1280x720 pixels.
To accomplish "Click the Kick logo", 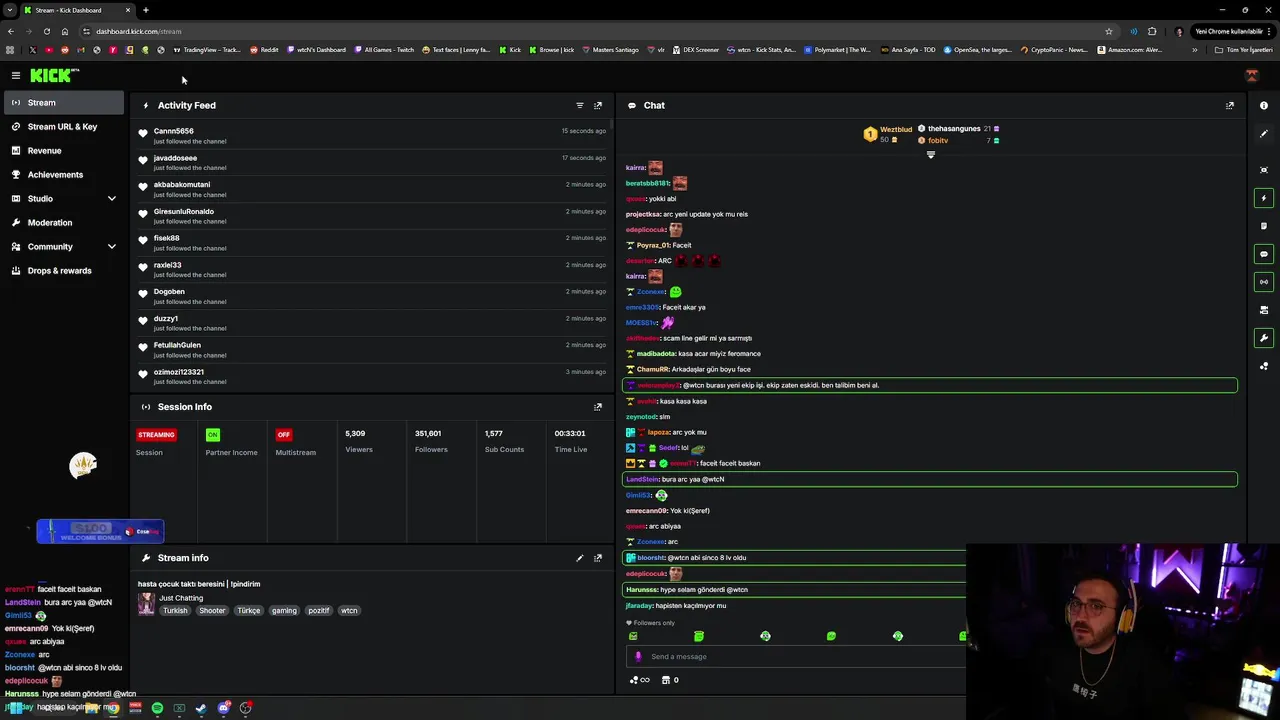I will point(54,75).
